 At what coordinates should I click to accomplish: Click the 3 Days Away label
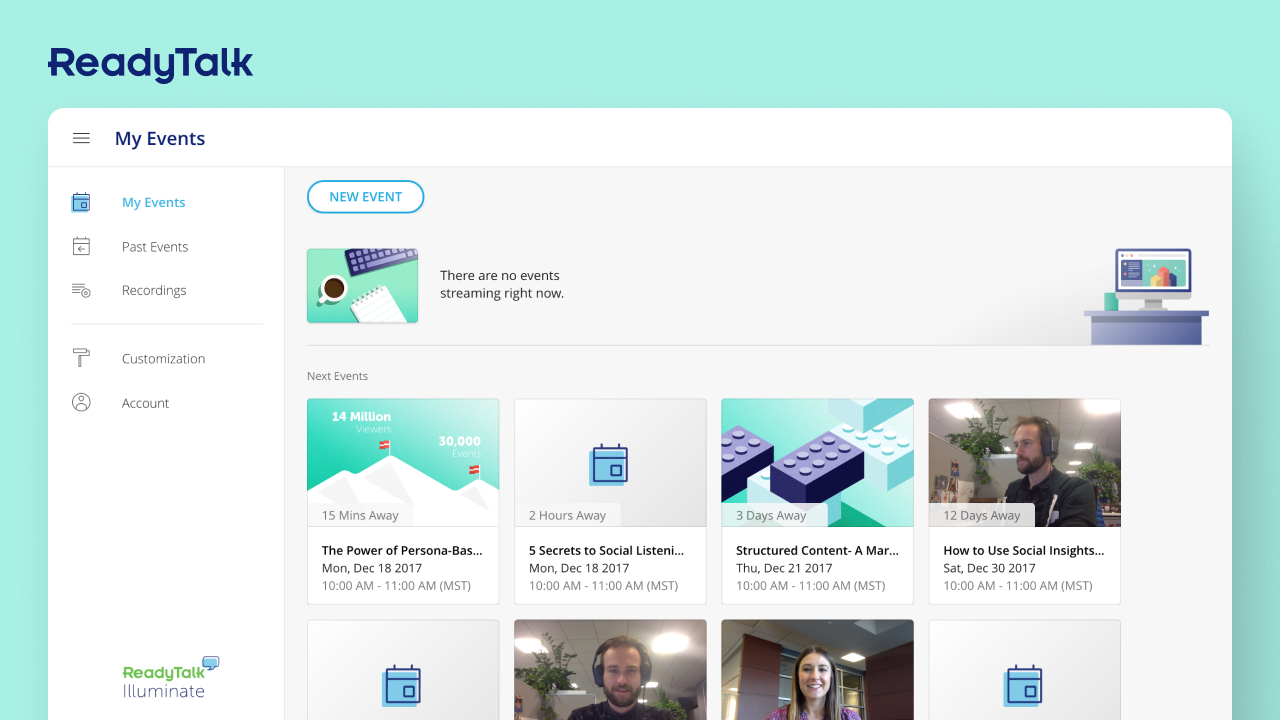(x=771, y=515)
